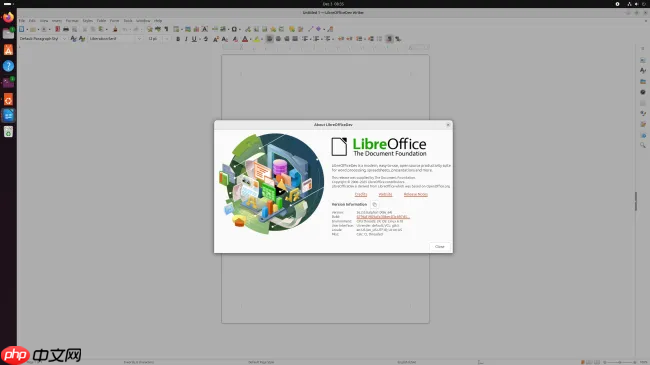Viewport: 650px width, 365px height.
Task: Click the Copy version information icon
Action: coord(374,204)
